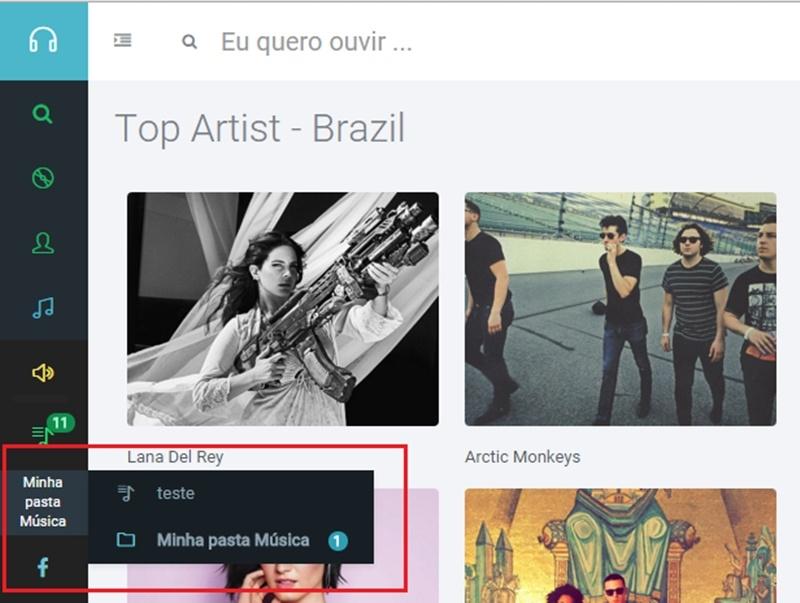Open the music note icon in sidebar

(43, 308)
